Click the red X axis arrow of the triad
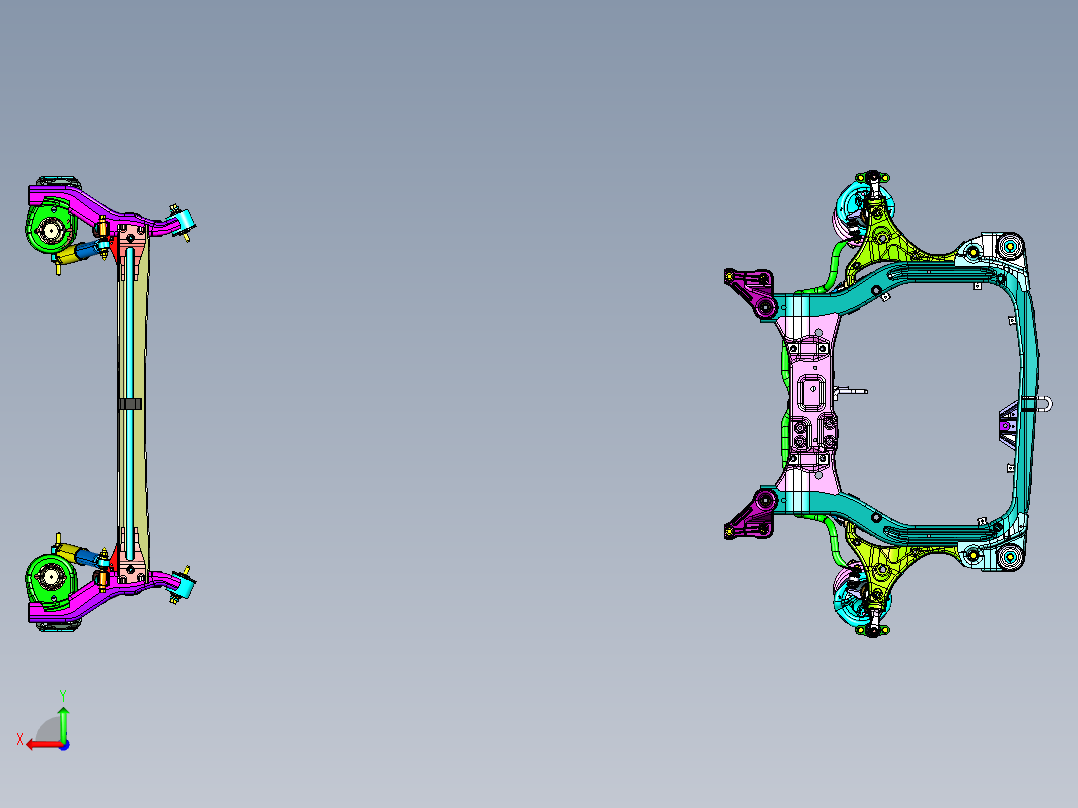Viewport: 1078px width, 808px height. click(x=43, y=745)
